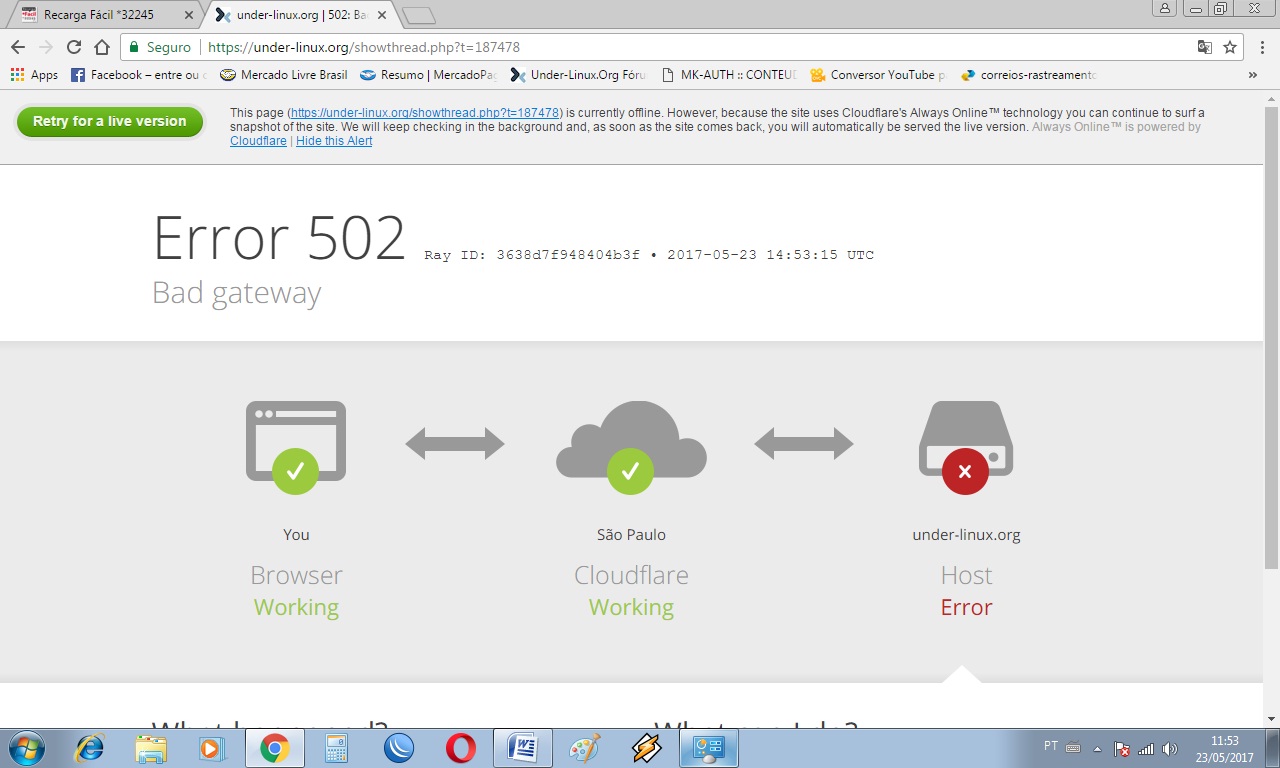Open the Resumo MercadoPago bookmark

coord(428,75)
